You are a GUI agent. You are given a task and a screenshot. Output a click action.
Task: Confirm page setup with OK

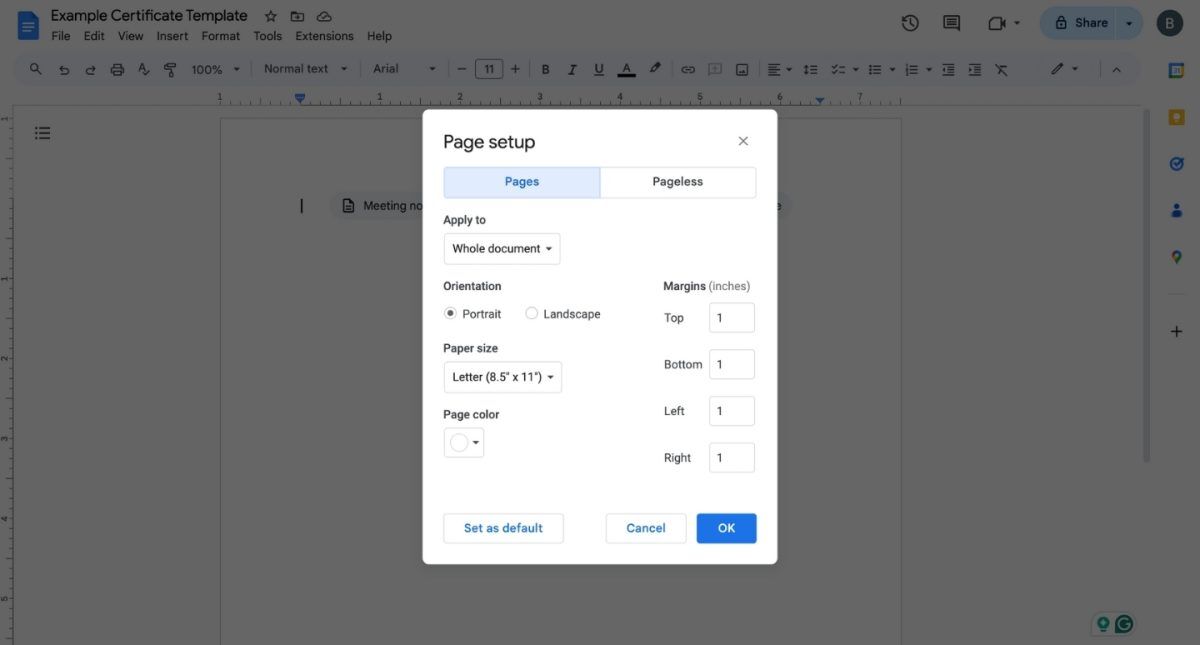726,527
